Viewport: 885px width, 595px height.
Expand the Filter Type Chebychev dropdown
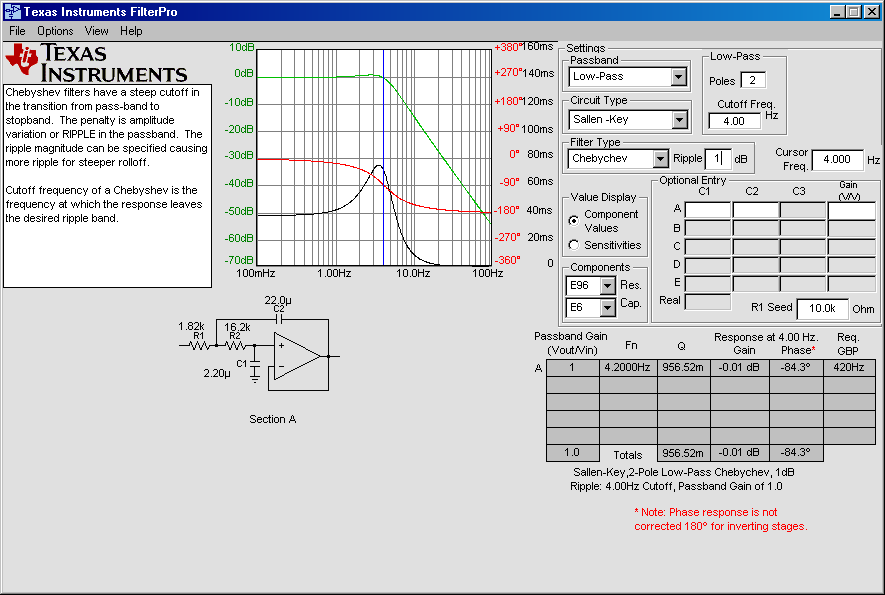coord(660,159)
